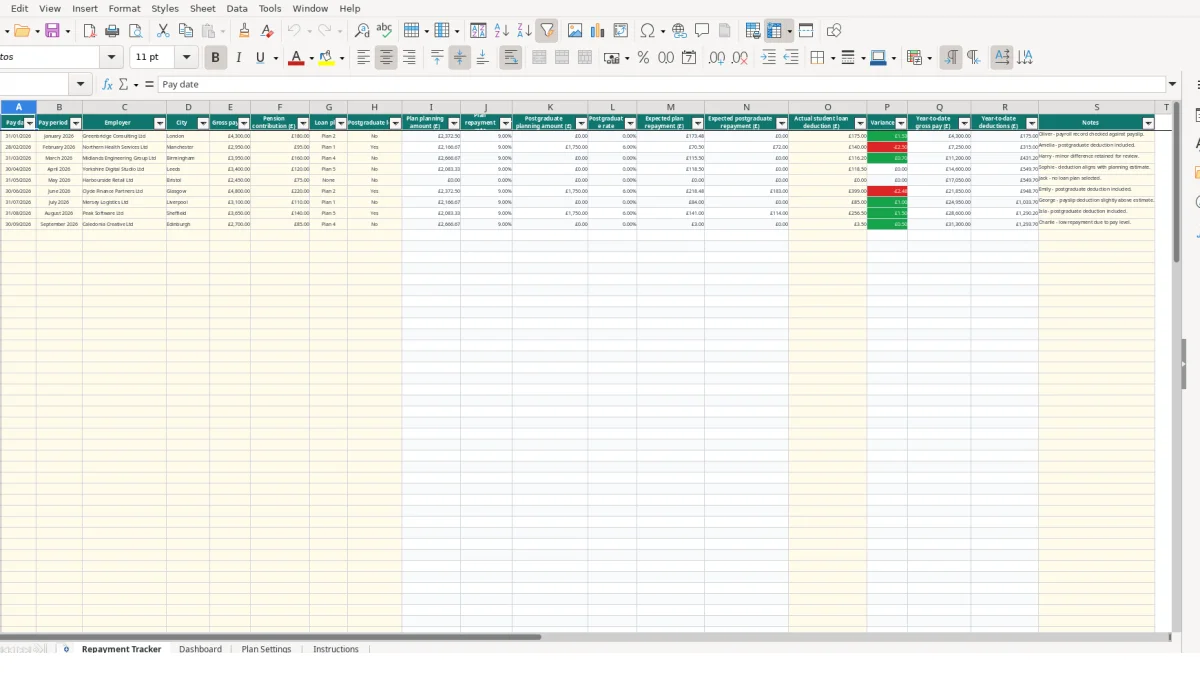Expand the formula bar

coord(1172,85)
